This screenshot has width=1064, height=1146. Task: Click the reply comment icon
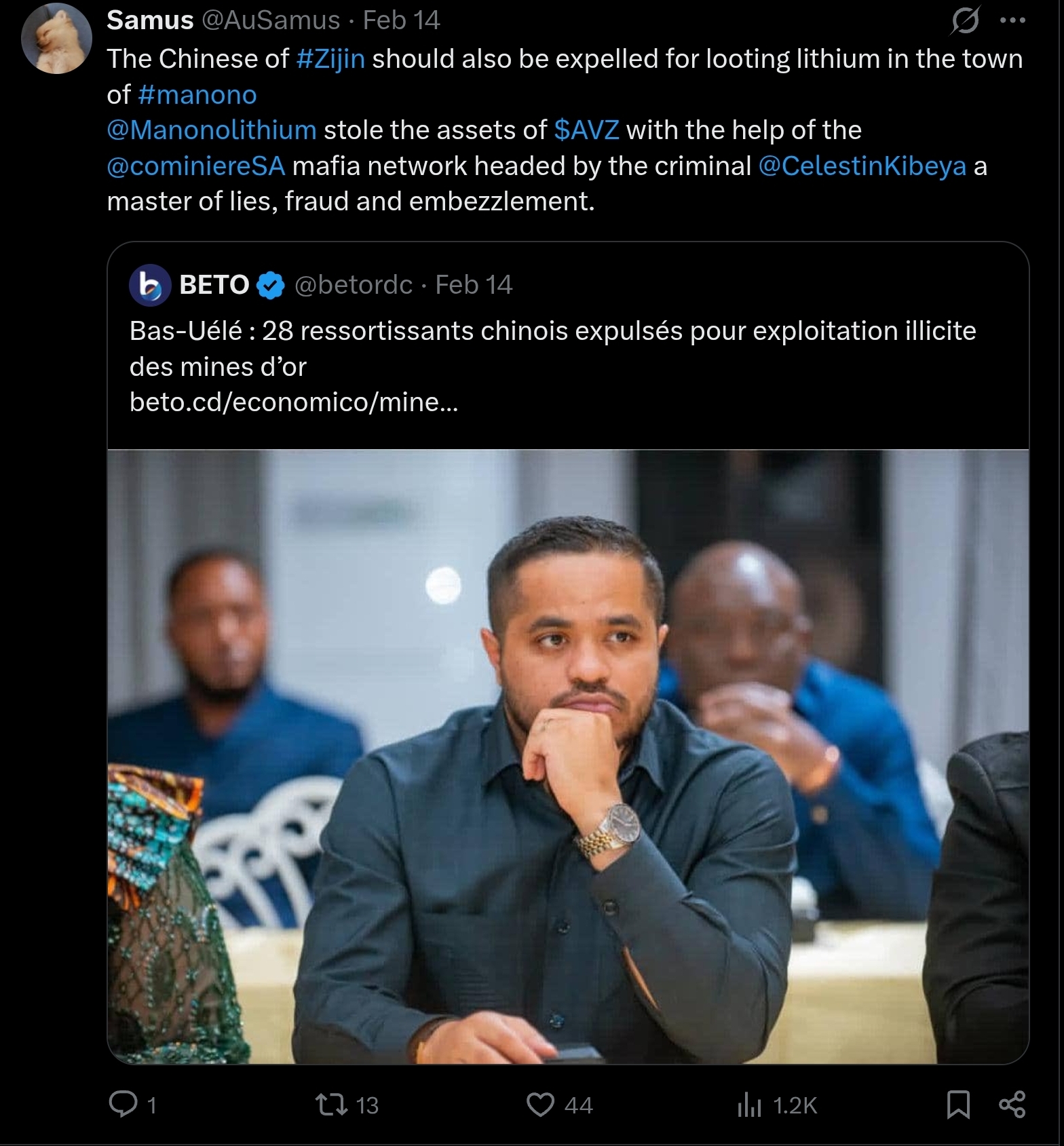pos(123,1105)
